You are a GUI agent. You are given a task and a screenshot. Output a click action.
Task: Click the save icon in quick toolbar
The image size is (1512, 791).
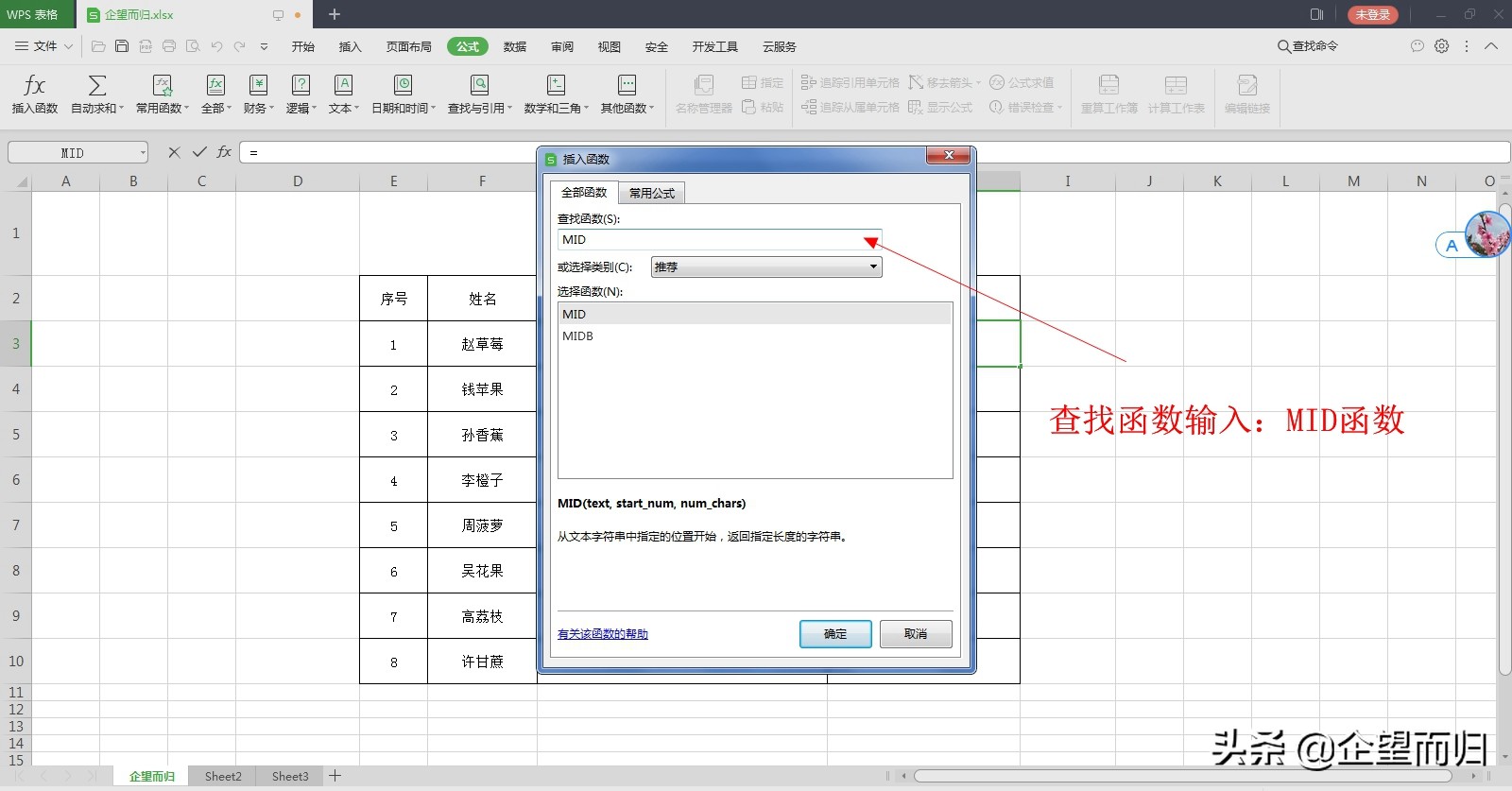click(x=122, y=46)
